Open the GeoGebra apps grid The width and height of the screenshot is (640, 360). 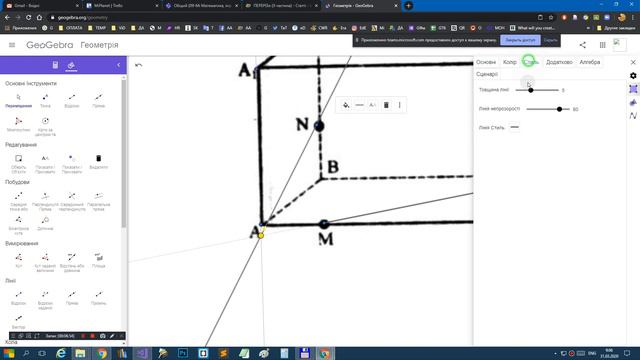coord(602,45)
